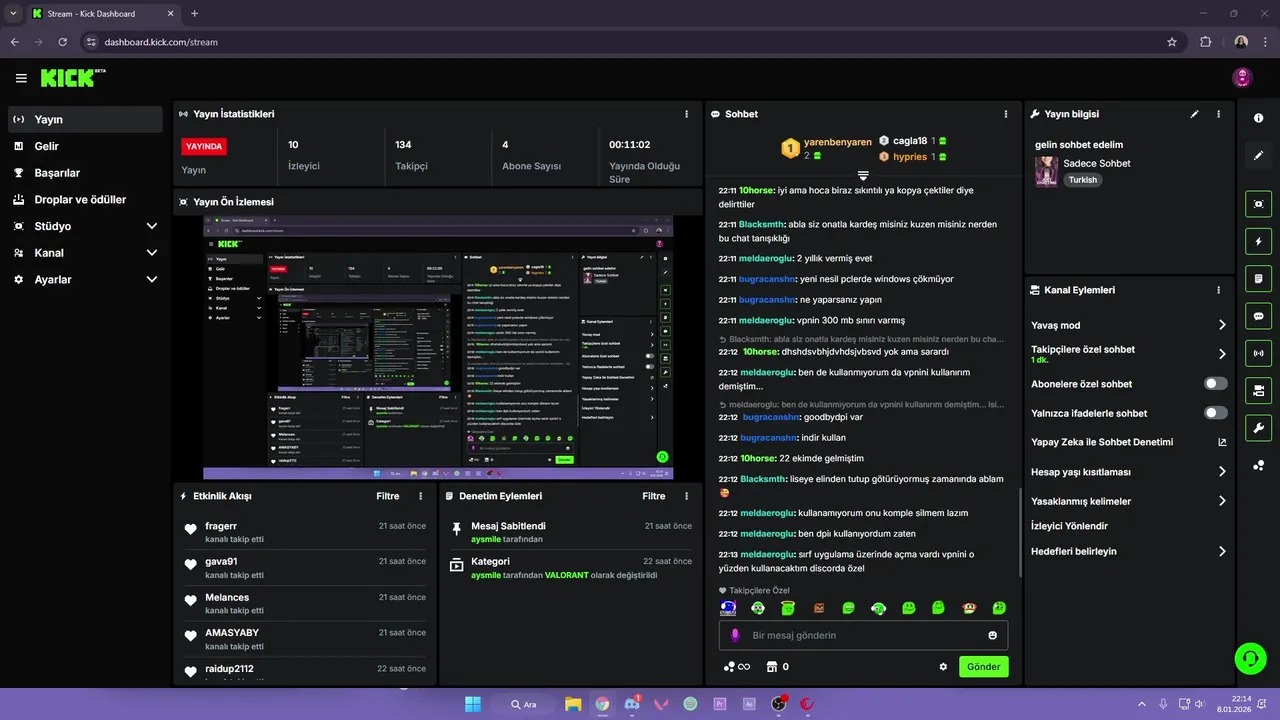The image size is (1280, 720).
Task: Open a new browser tab
Action: tap(194, 14)
